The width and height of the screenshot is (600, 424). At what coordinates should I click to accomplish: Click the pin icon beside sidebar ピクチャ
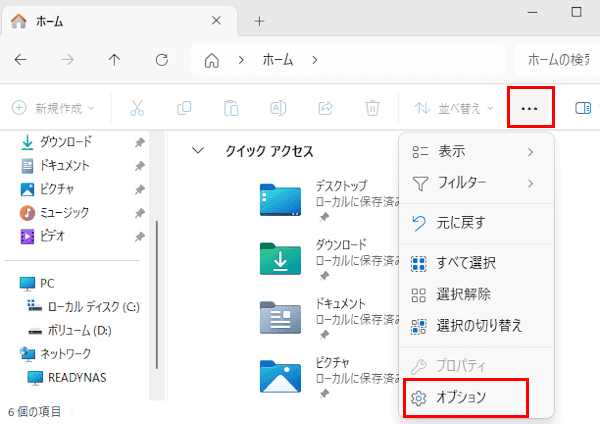139,189
